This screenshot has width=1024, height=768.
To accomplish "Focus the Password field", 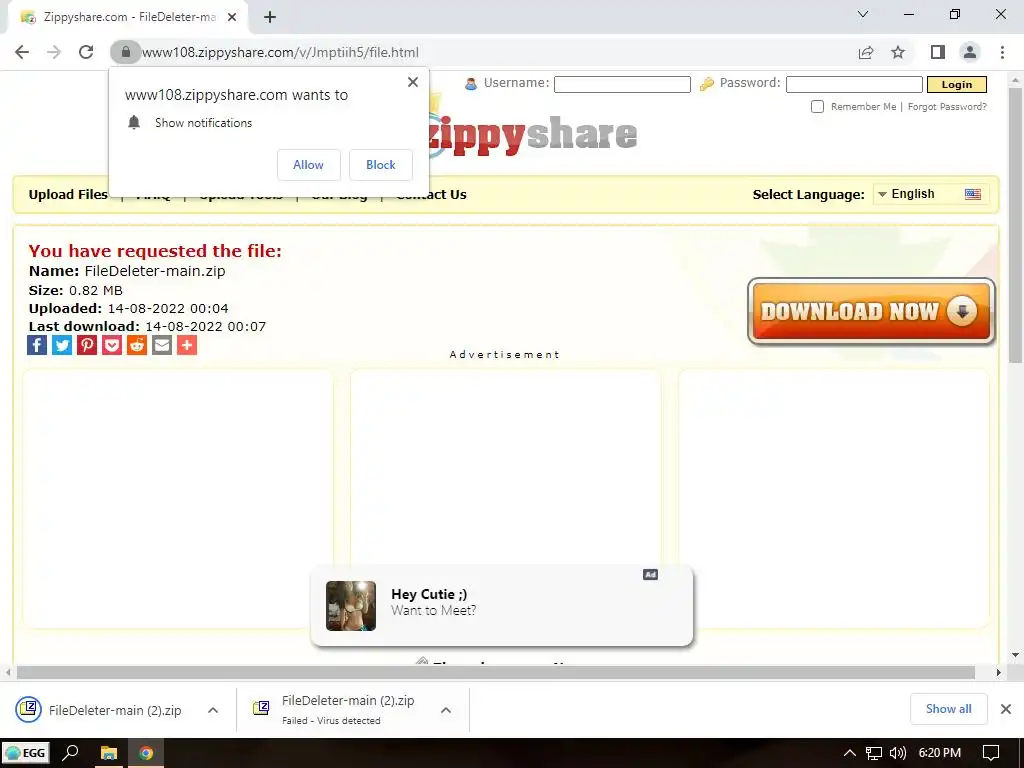I will (854, 84).
